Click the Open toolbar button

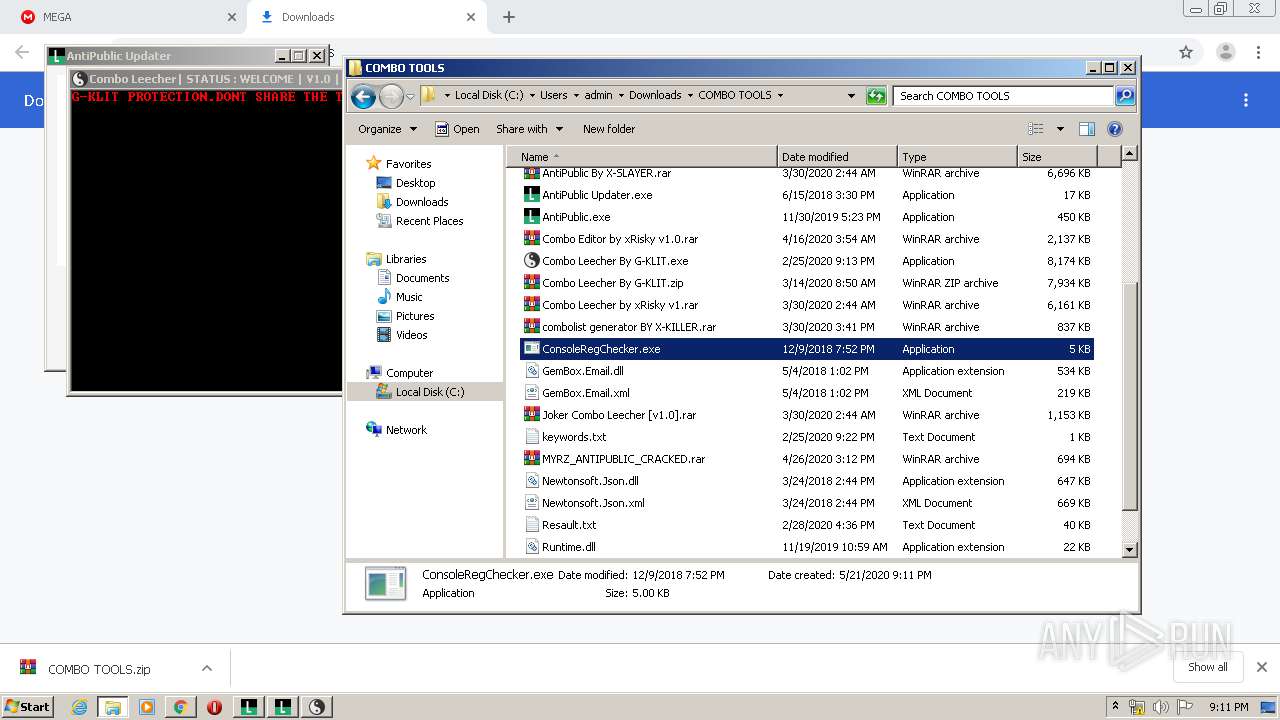point(457,129)
